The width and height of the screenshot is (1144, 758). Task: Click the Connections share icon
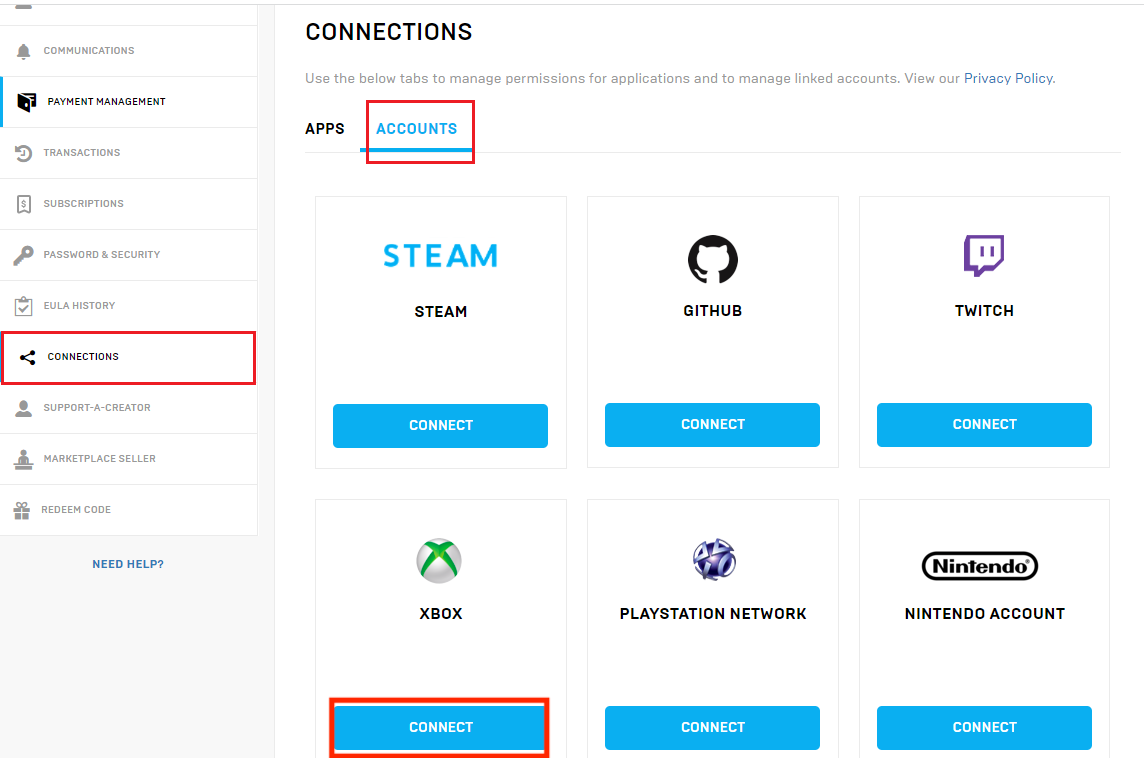[x=28, y=357]
